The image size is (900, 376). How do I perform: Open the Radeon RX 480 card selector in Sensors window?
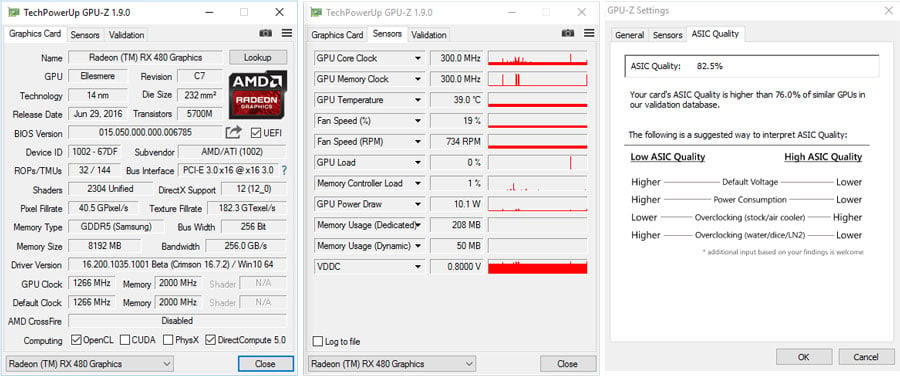point(393,364)
